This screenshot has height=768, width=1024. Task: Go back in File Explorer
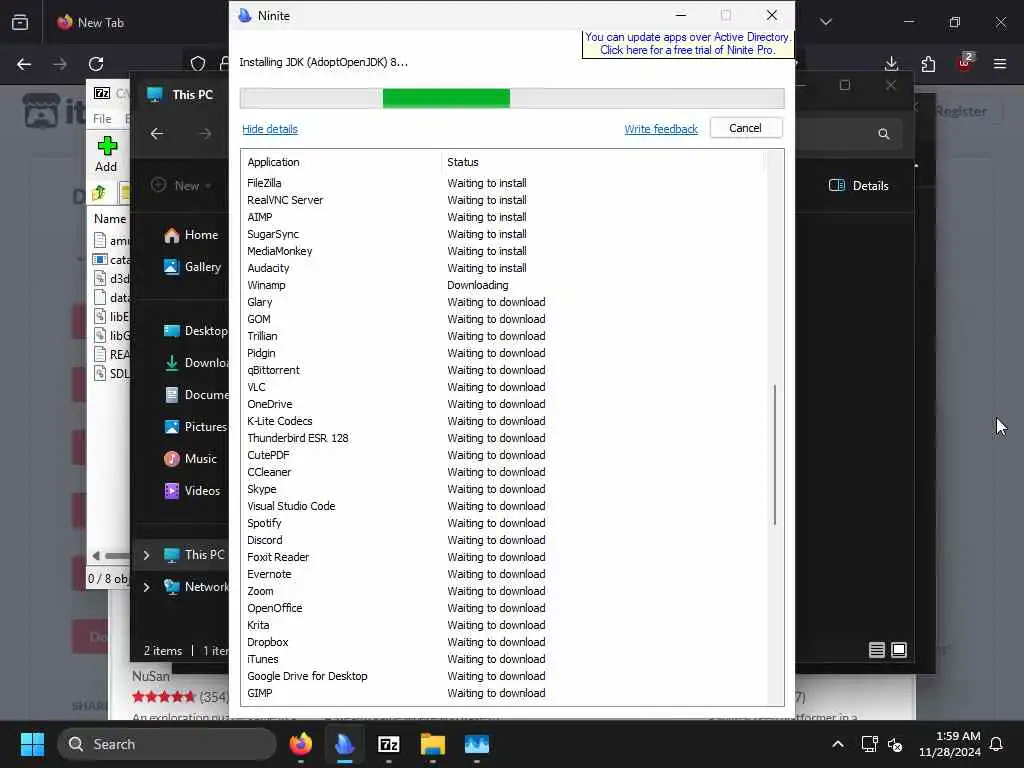point(157,134)
